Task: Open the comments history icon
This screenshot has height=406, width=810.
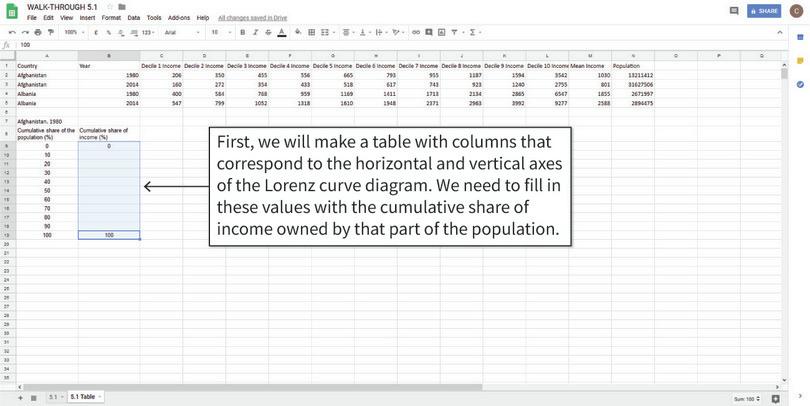Action: (x=734, y=11)
